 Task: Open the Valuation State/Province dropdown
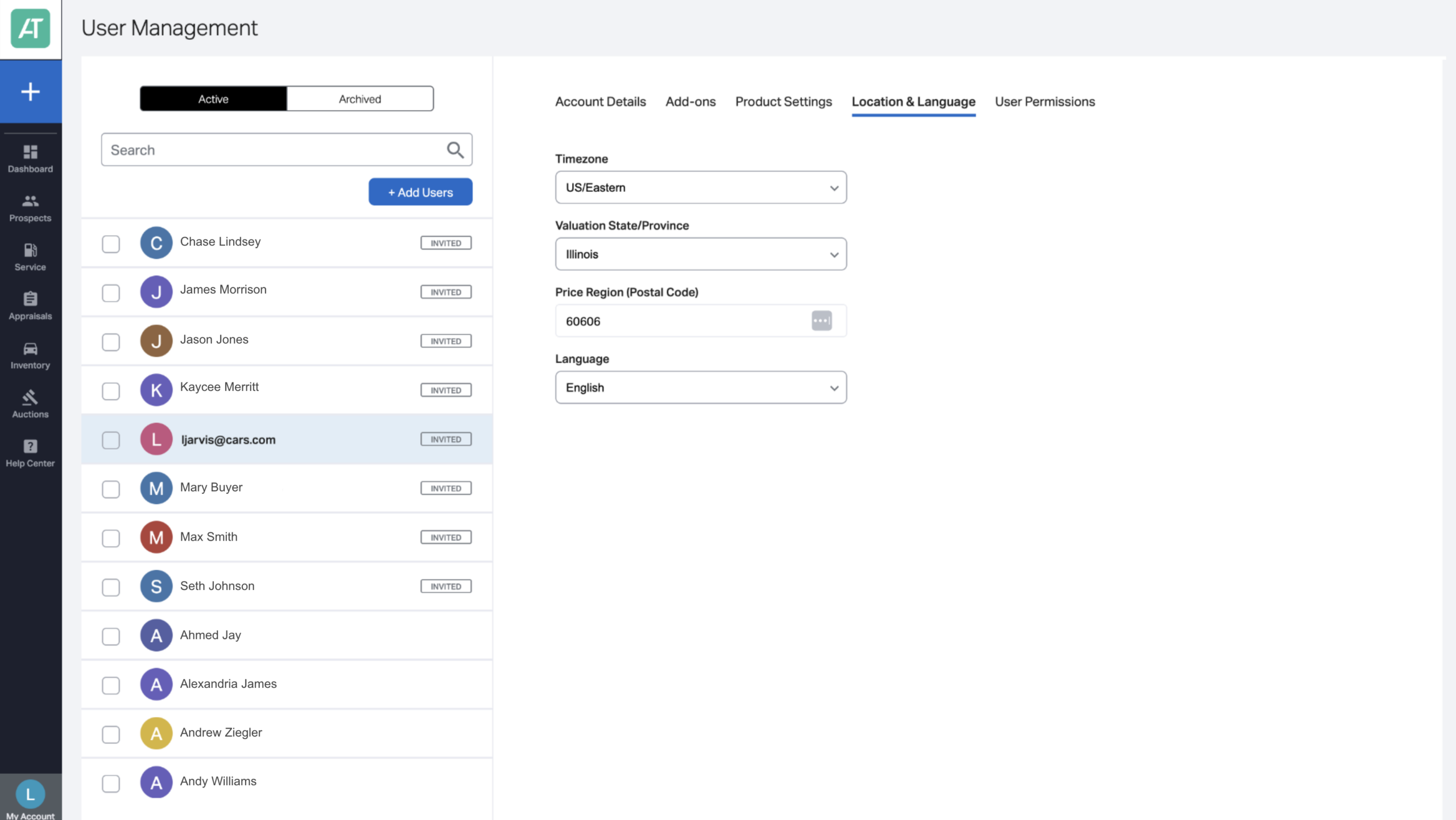click(x=701, y=254)
